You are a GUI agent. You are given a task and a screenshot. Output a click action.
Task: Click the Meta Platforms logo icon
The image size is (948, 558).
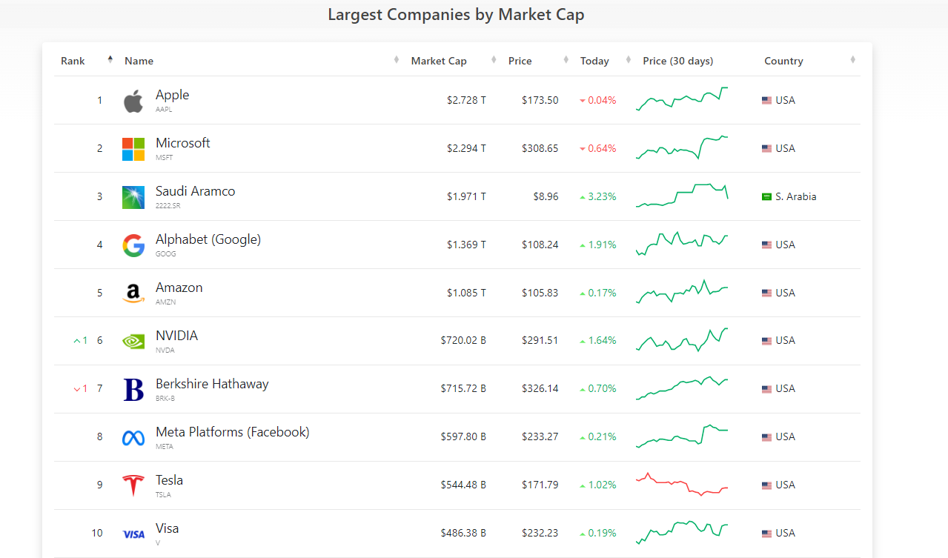(133, 438)
